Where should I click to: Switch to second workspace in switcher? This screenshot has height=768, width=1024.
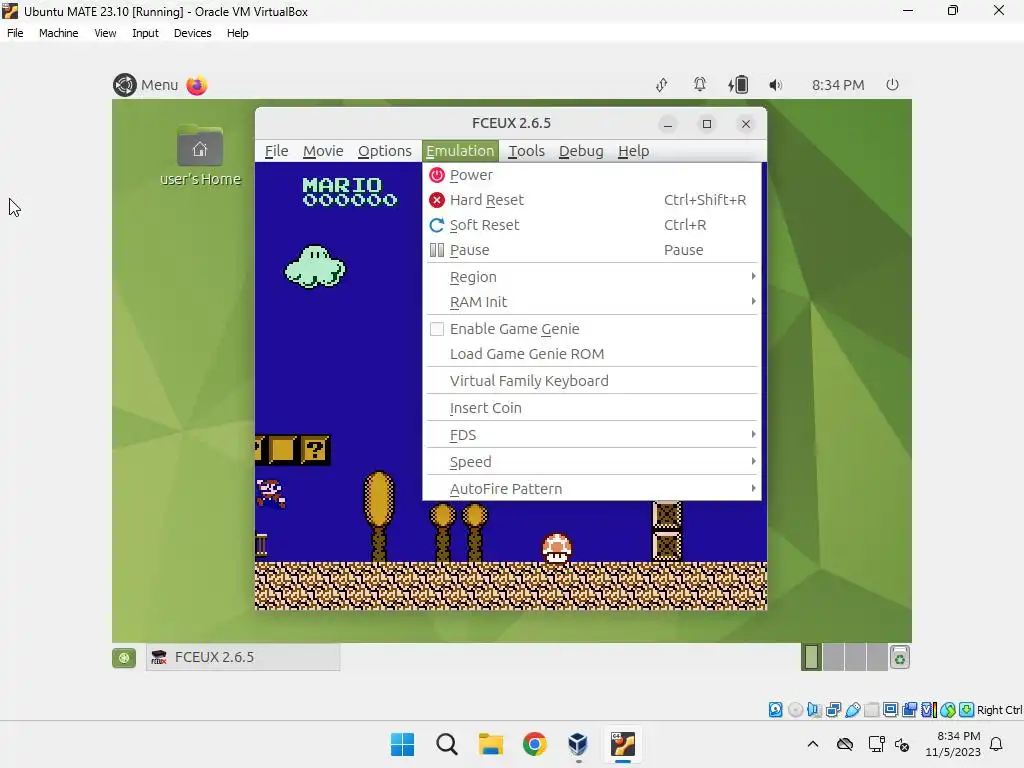point(833,657)
